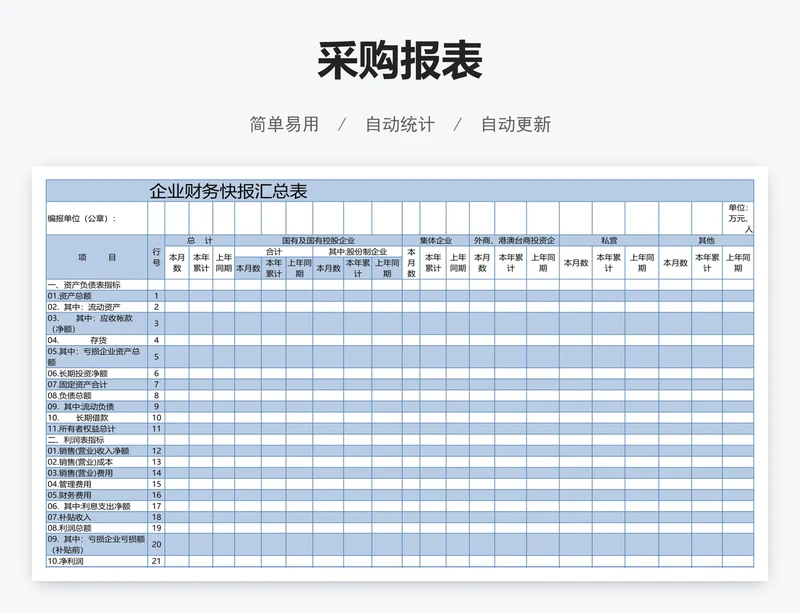Click 上年同期 header under 总计

point(223,263)
